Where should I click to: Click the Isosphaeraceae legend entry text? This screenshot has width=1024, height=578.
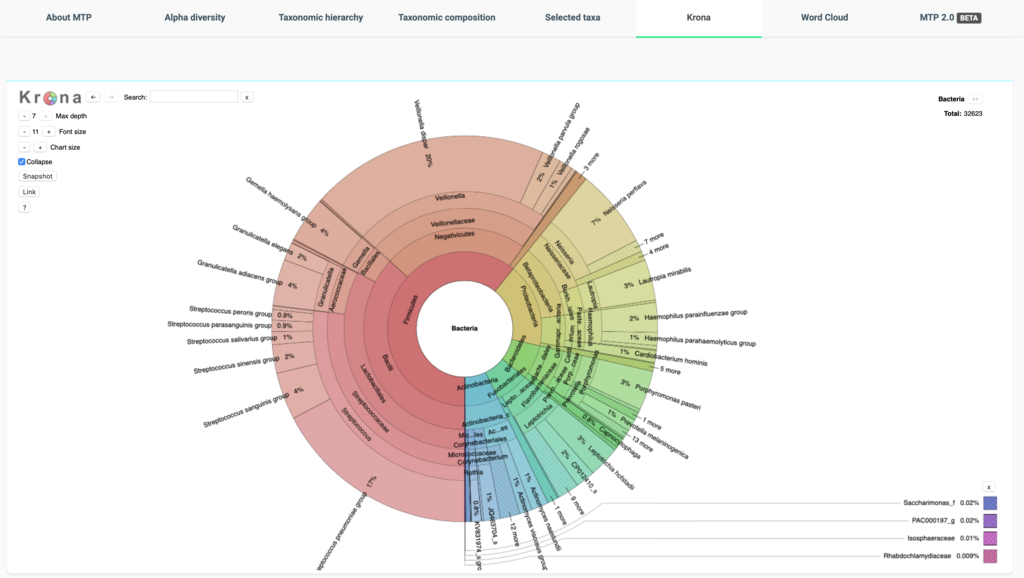pos(931,538)
